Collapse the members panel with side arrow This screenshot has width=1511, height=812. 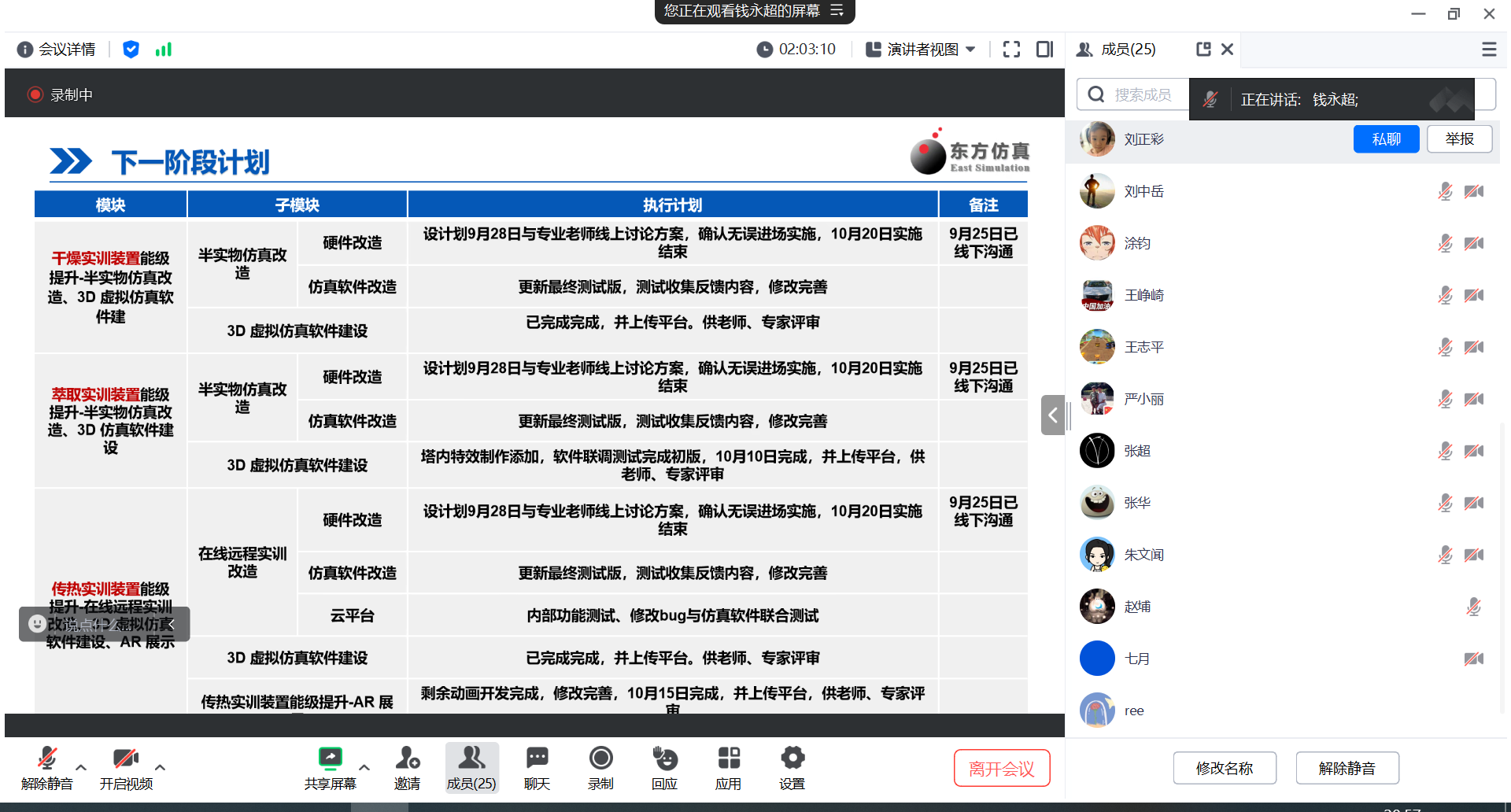(x=1052, y=415)
